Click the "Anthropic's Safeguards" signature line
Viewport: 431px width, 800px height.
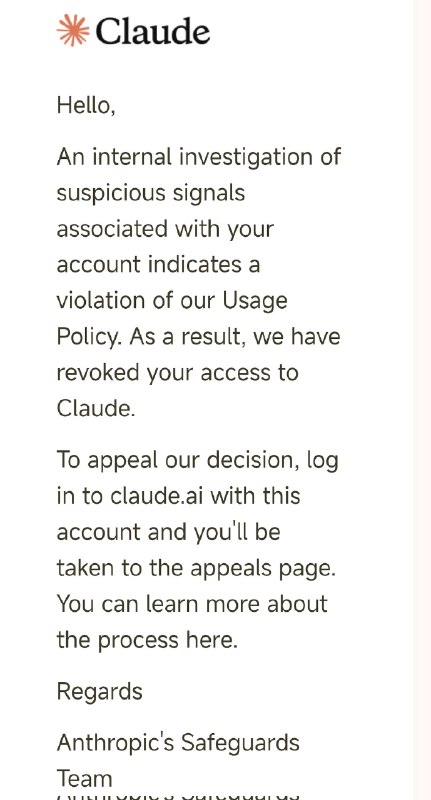click(178, 743)
